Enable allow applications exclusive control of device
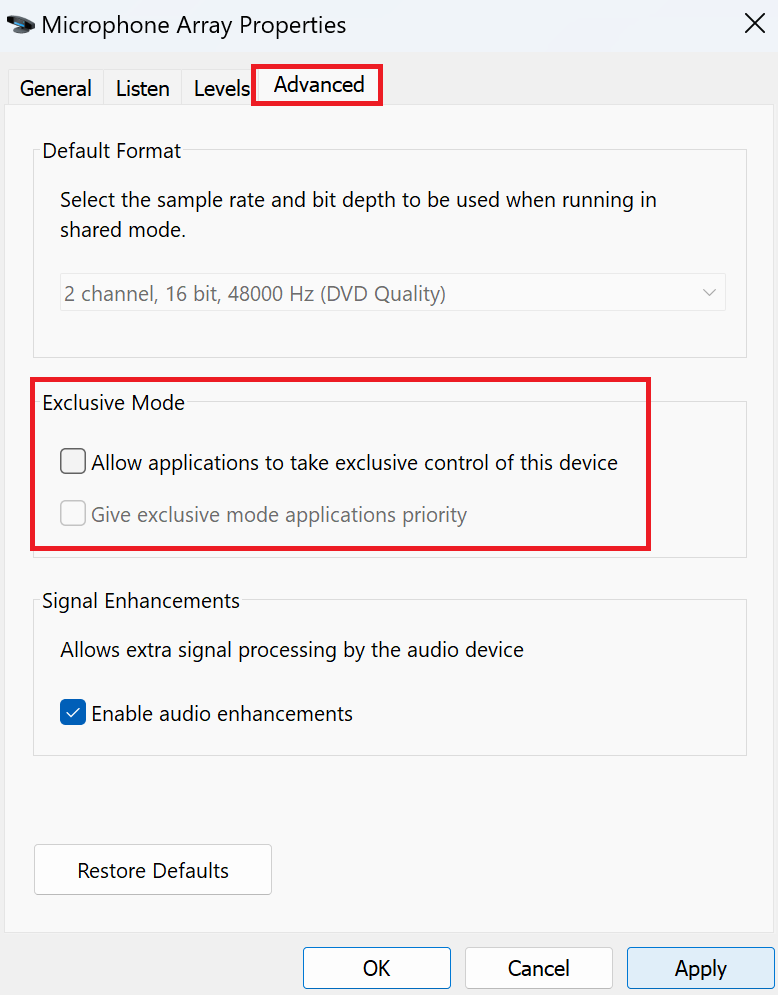 (72, 461)
